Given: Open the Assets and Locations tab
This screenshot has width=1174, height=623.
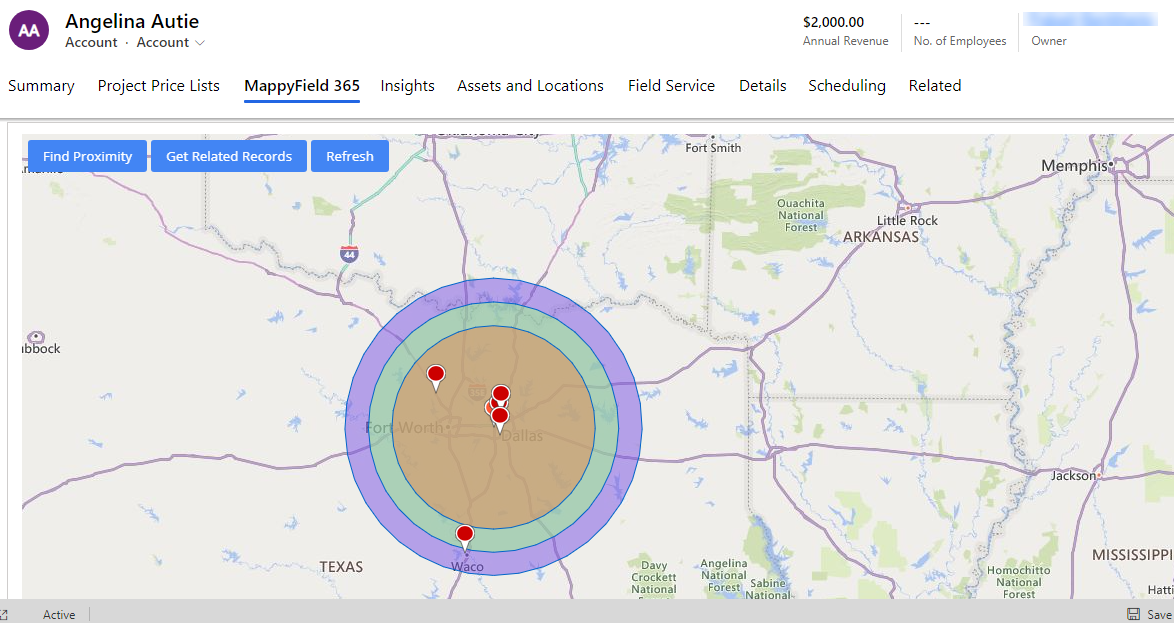Looking at the screenshot, I should click(x=530, y=86).
